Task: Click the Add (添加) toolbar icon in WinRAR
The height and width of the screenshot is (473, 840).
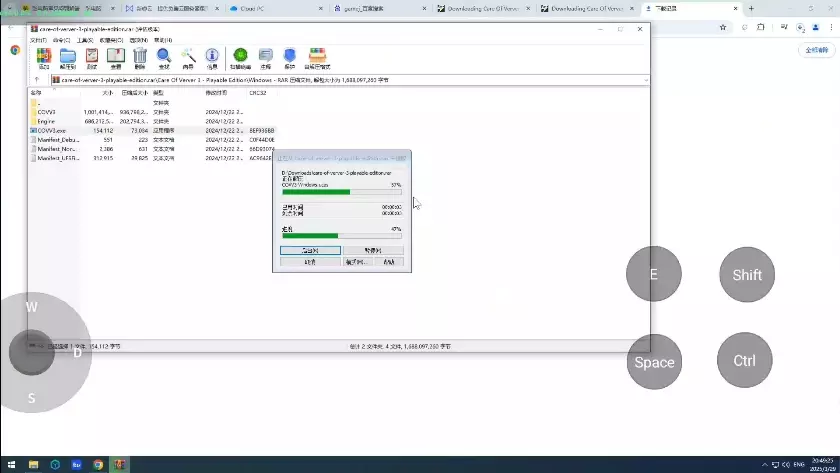Action: click(x=44, y=58)
